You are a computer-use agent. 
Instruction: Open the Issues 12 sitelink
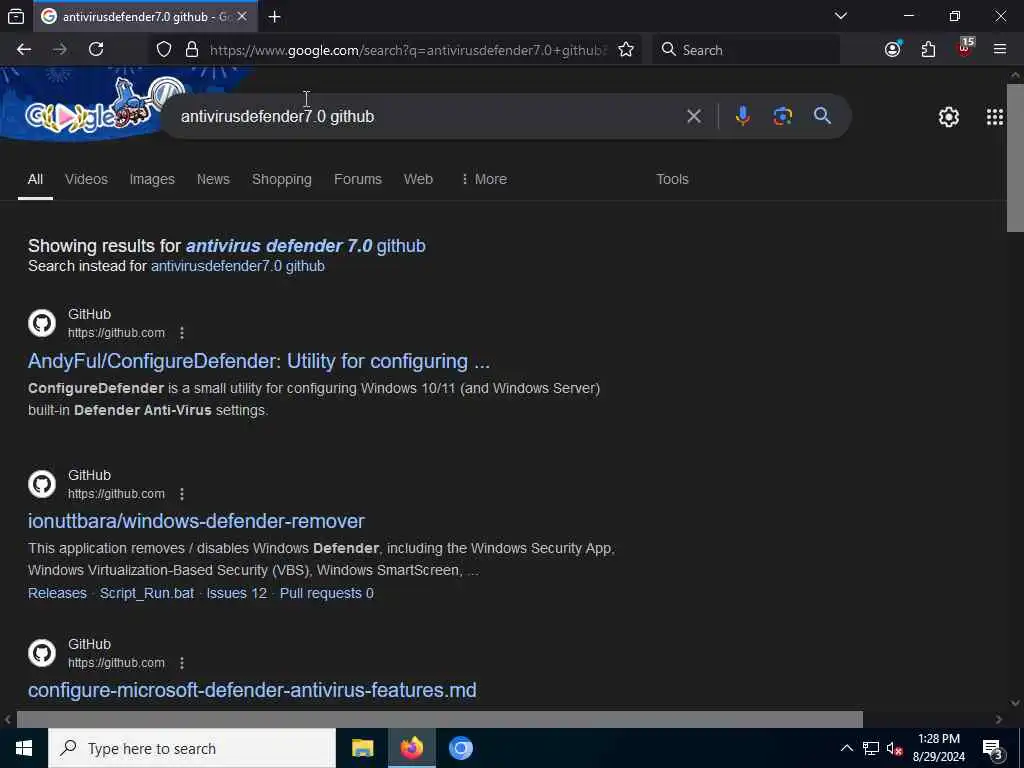[x=236, y=593]
